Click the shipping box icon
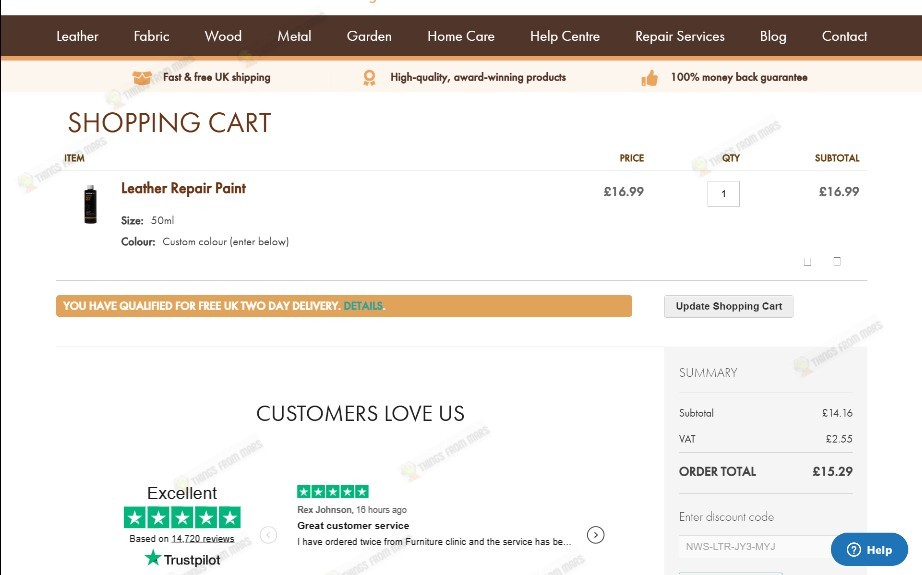Image resolution: width=922 pixels, height=575 pixels. point(142,78)
